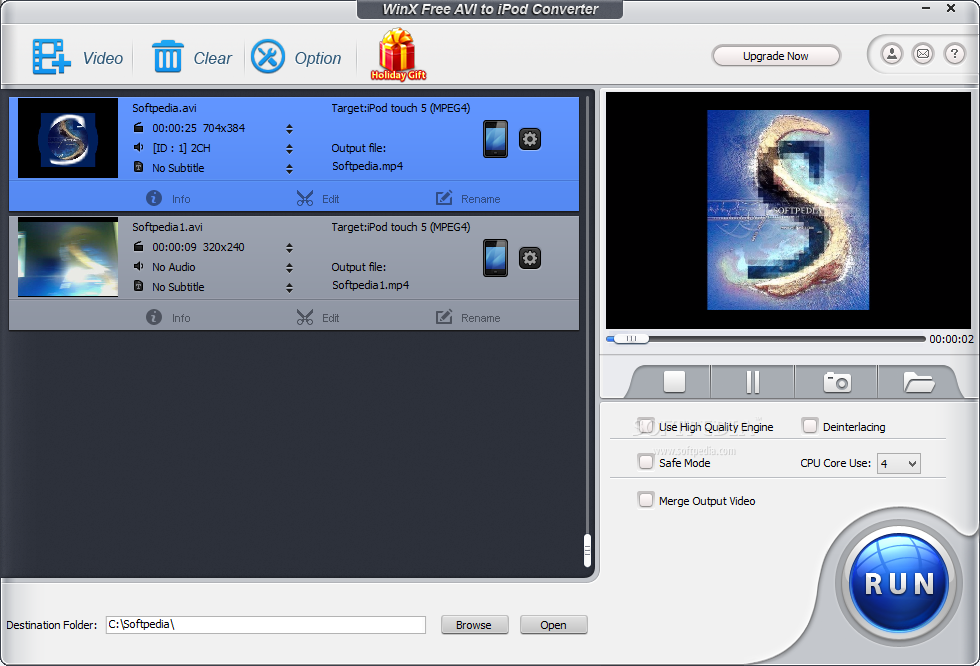
Task: Enable Merge Output Video checkbox
Action: pos(646,500)
